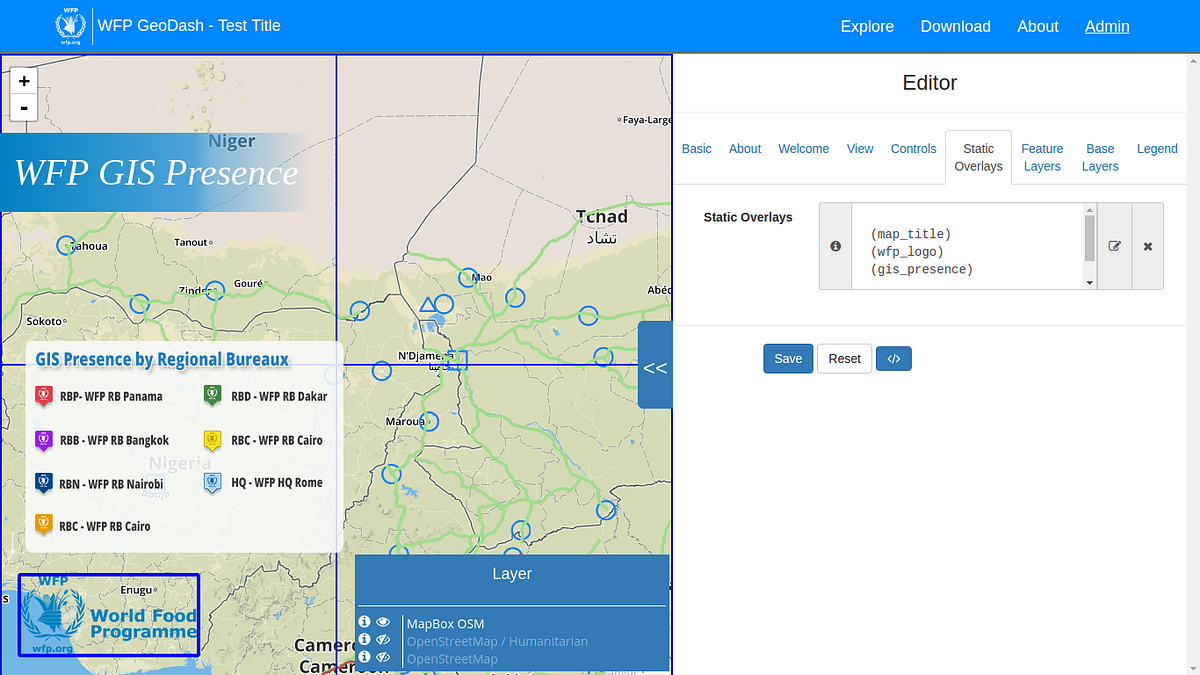
Task: Zoom in the map with plus button
Action: click(x=24, y=81)
